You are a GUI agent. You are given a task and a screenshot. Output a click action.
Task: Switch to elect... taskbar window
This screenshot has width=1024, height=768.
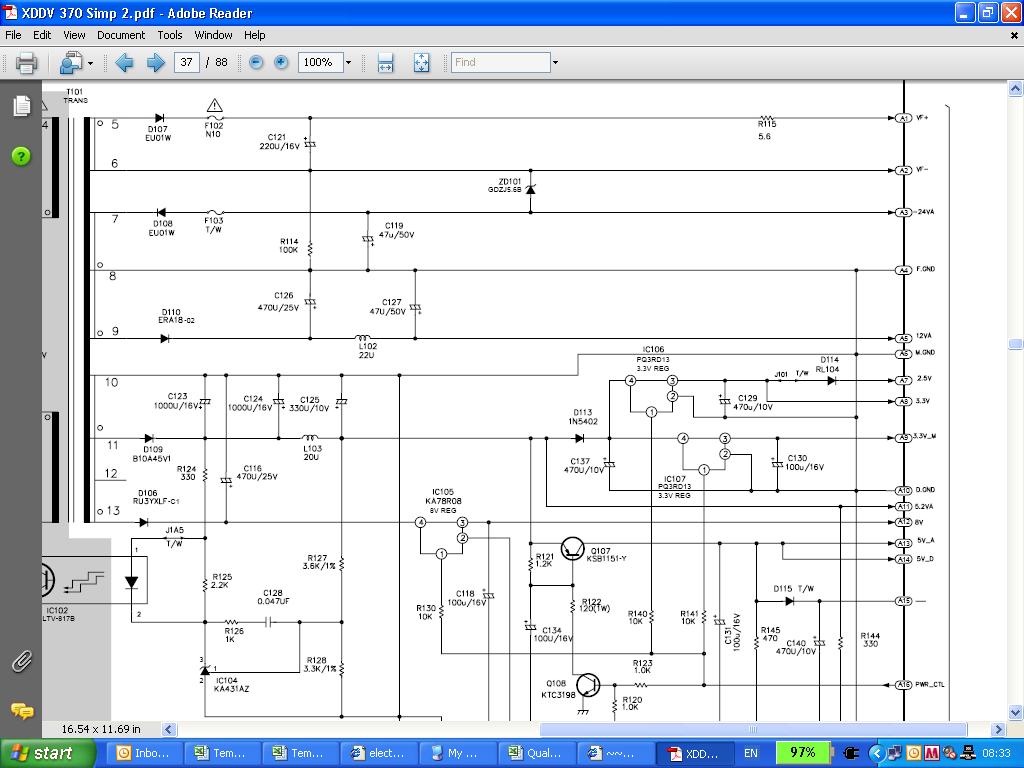379,754
